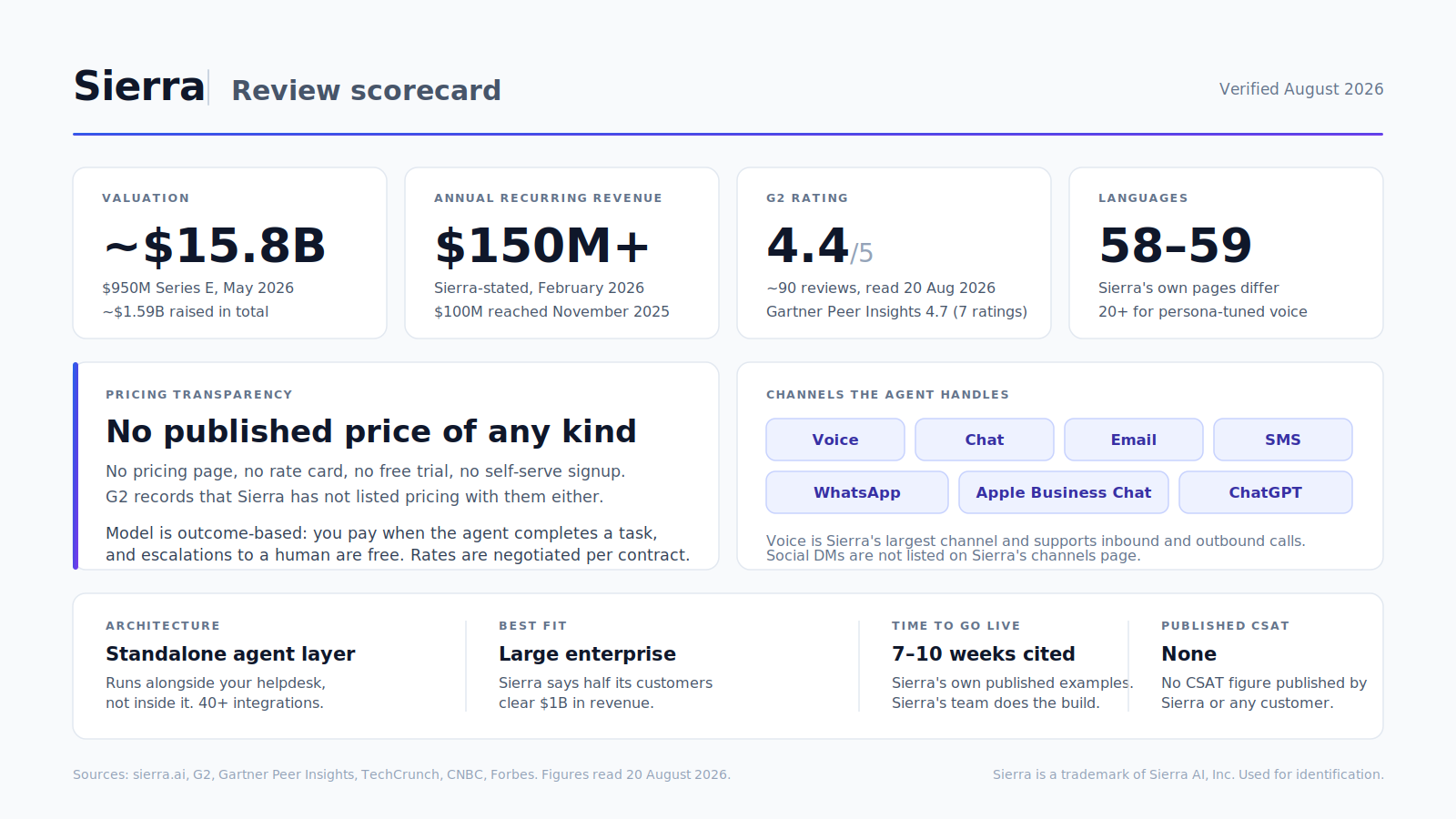Image resolution: width=1456 pixels, height=819 pixels.
Task: Click the "Sierra is a trademark" footer notice
Action: click(x=1188, y=774)
